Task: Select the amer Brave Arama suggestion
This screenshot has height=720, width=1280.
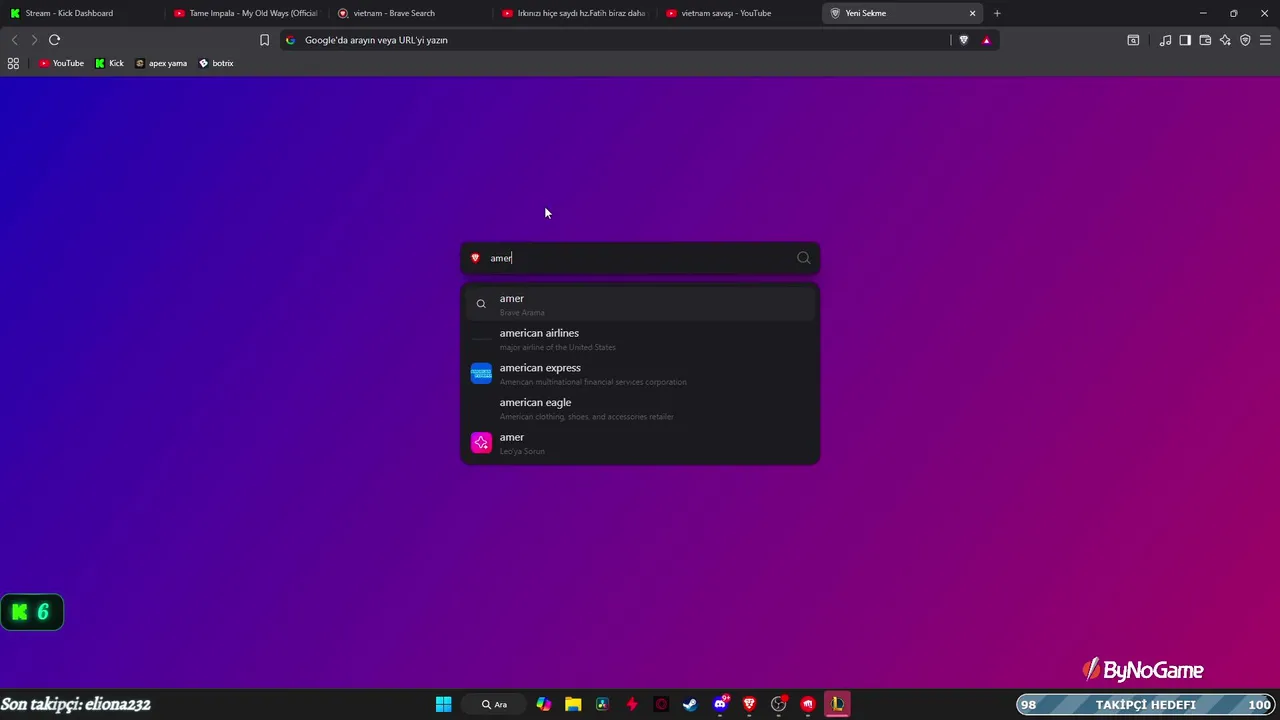Action: coord(640,304)
